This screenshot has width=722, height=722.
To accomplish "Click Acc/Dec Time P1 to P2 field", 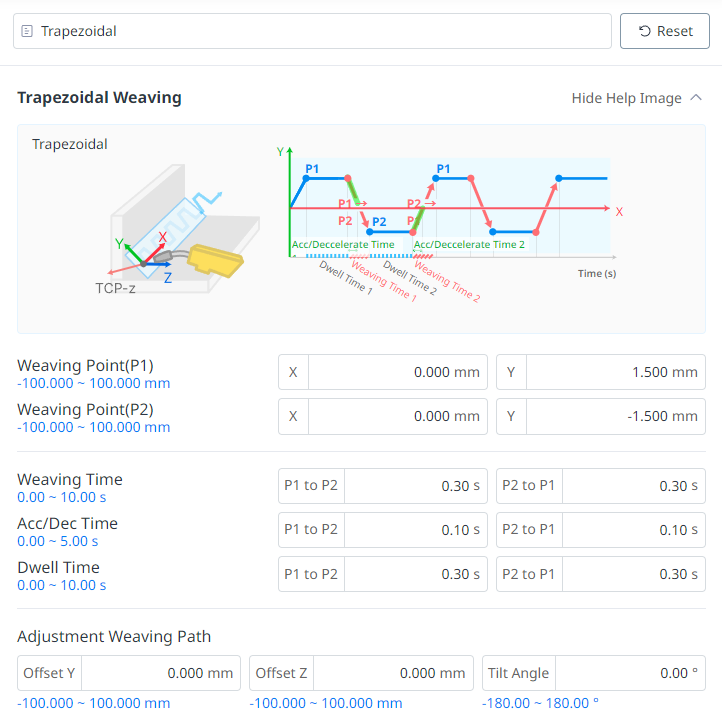I will tap(415, 530).
